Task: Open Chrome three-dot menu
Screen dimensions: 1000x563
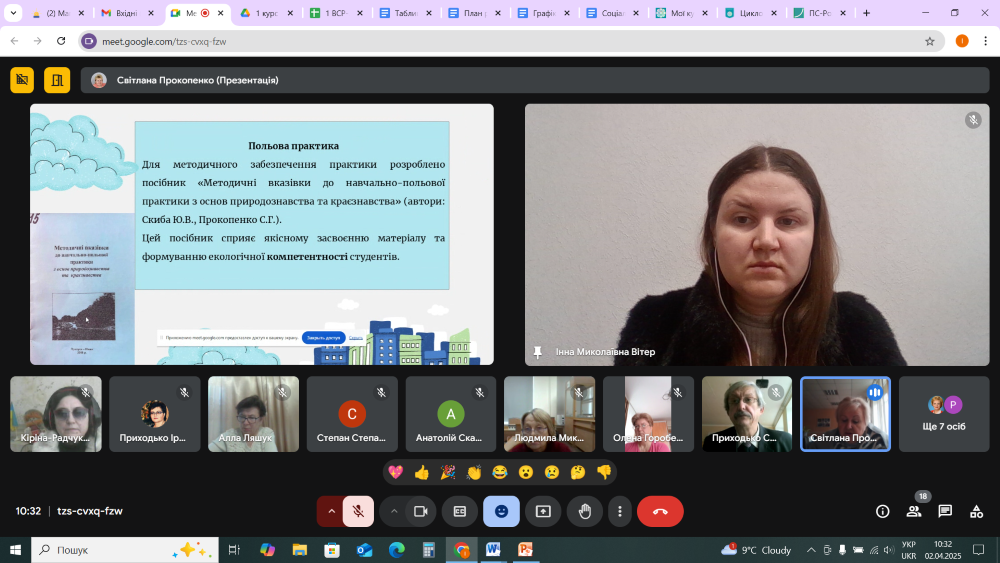Action: [x=985, y=41]
